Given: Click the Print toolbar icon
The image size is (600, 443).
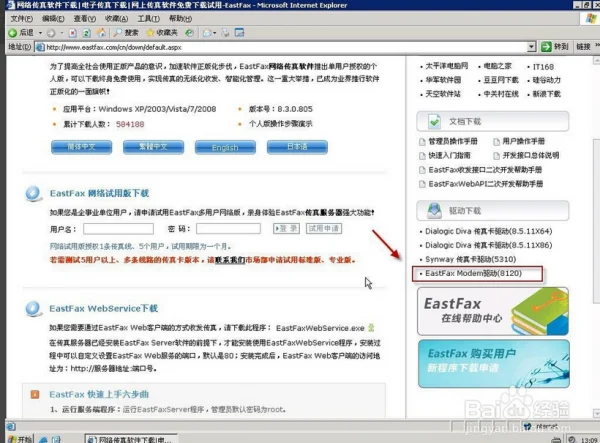Looking at the screenshot, I should click(225, 33).
